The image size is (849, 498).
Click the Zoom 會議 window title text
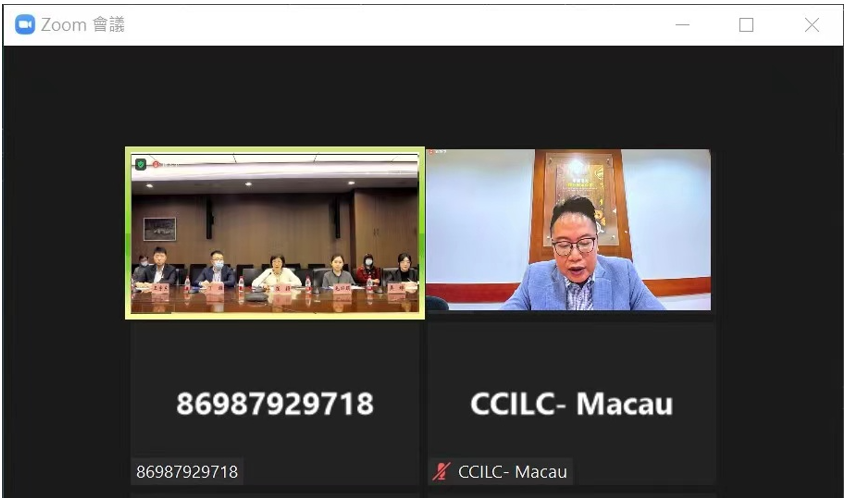click(x=83, y=25)
